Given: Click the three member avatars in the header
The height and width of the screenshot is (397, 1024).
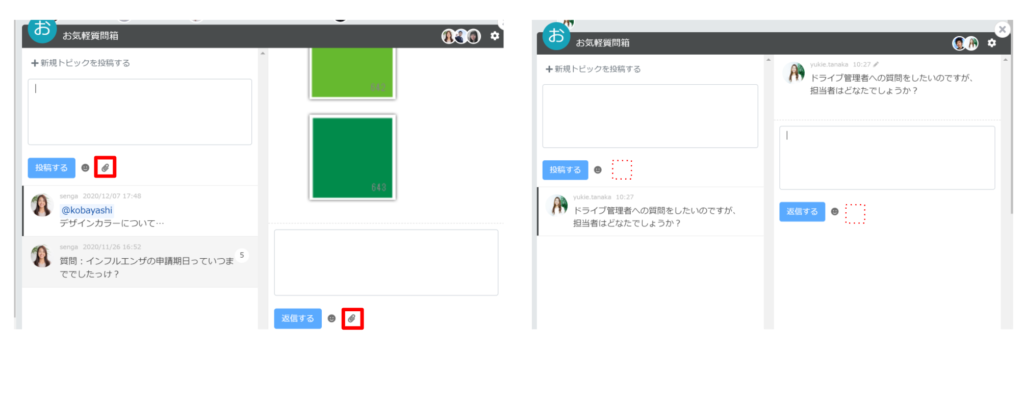Looking at the screenshot, I should click(461, 36).
